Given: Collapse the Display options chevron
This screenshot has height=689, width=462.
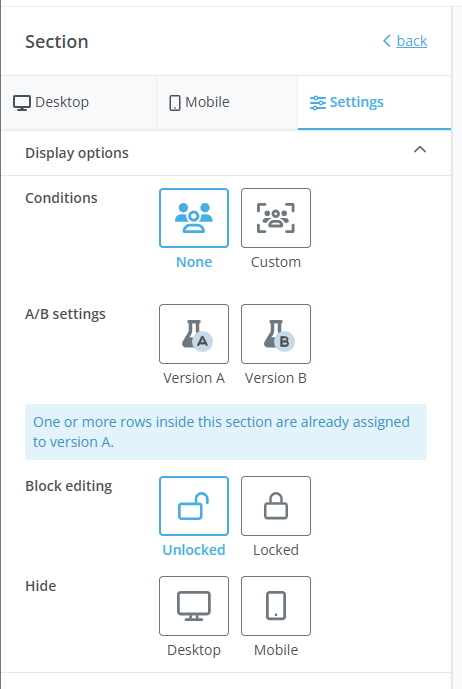Looking at the screenshot, I should pyautogui.click(x=420, y=149).
